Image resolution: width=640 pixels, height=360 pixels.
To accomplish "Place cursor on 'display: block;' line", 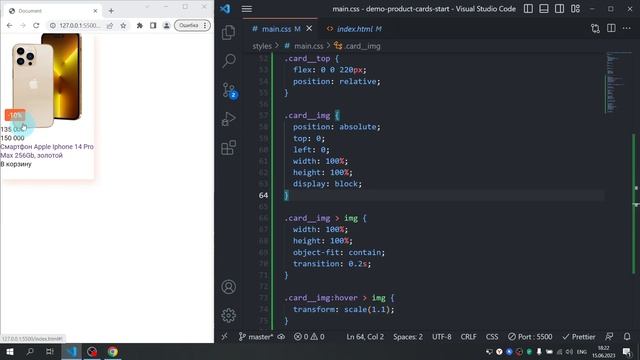I will click(x=327, y=184).
